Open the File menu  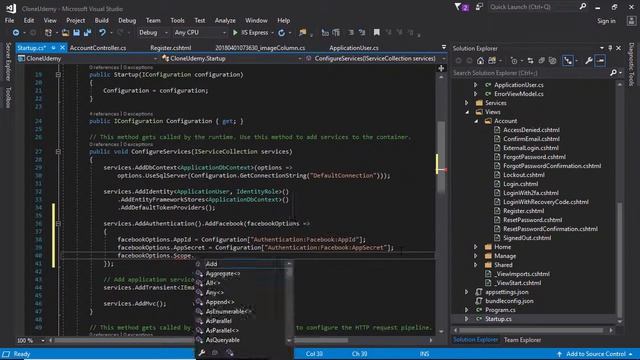pos(9,20)
